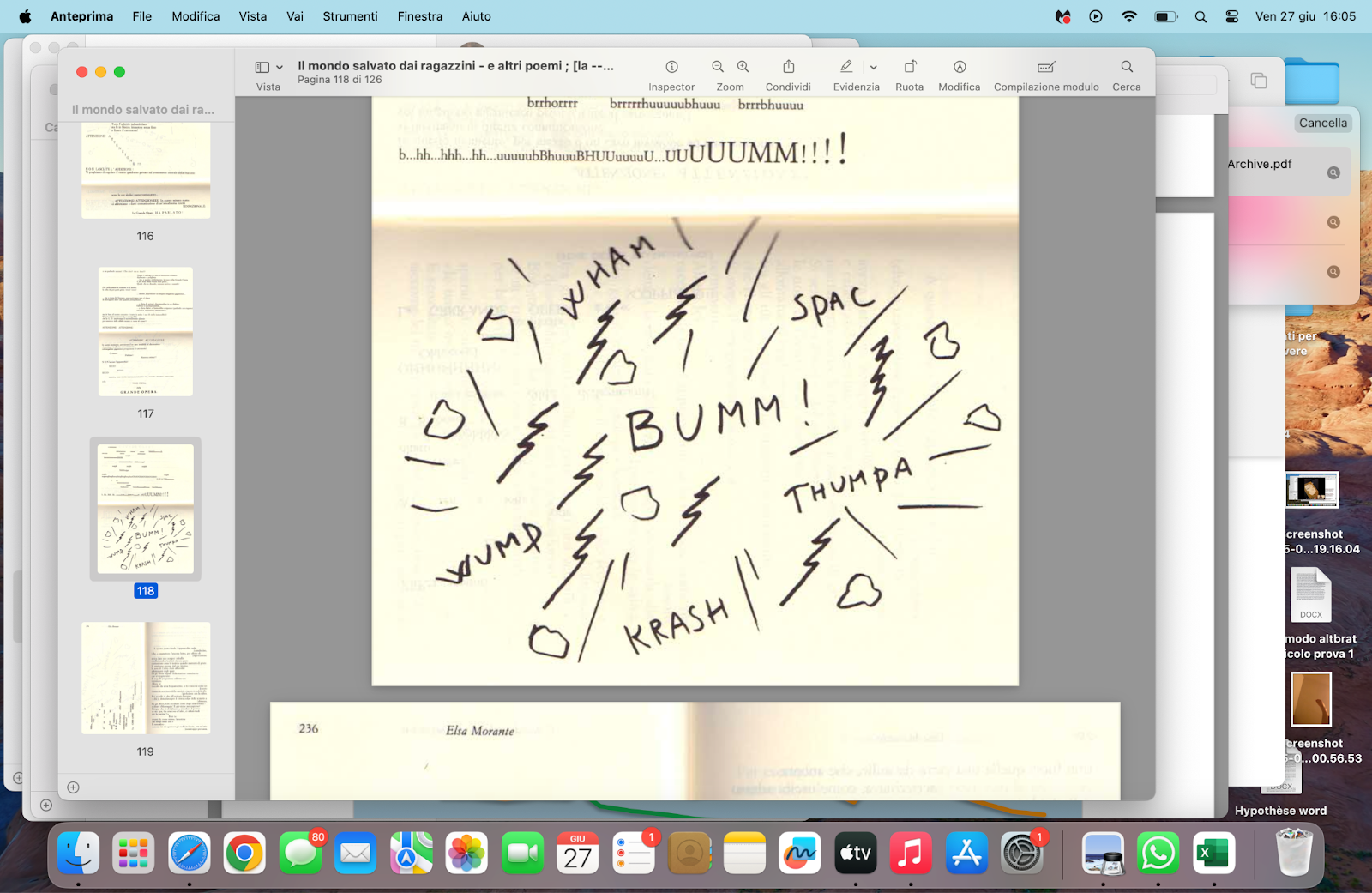Activate the Evidenzia highlighter tool
Viewport: 1372px width, 893px height.
[846, 67]
